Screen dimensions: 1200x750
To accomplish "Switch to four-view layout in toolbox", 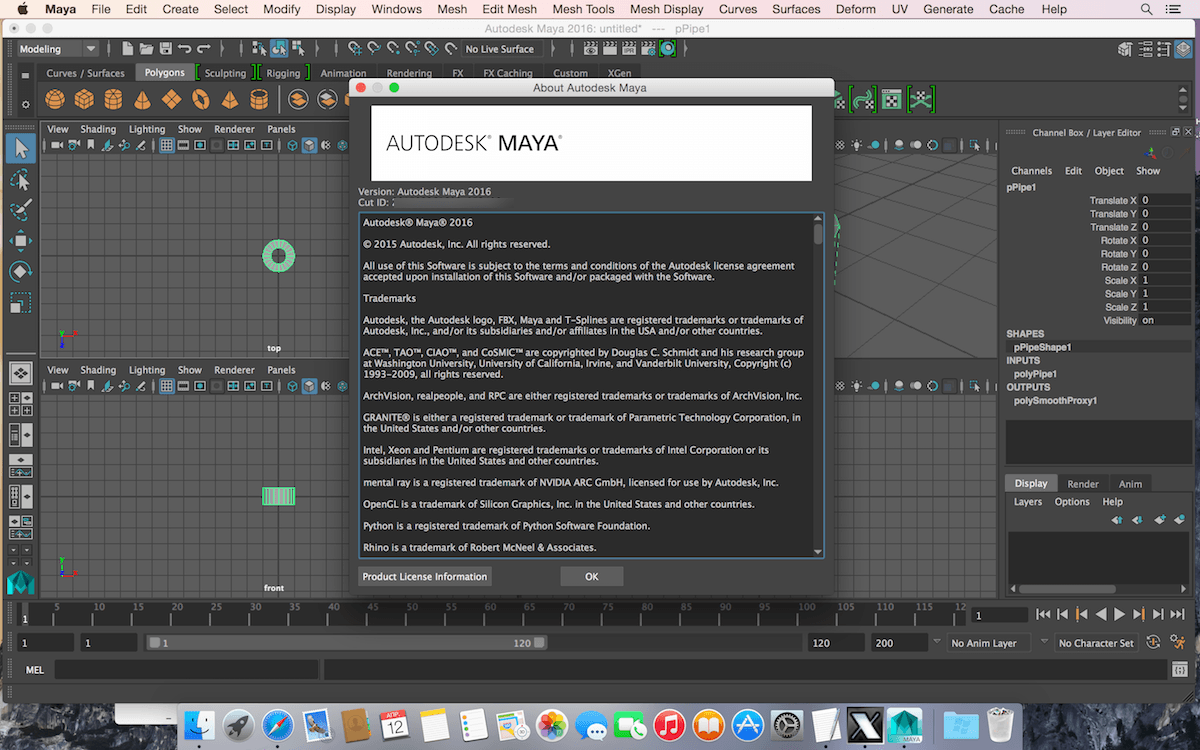I will (21, 404).
